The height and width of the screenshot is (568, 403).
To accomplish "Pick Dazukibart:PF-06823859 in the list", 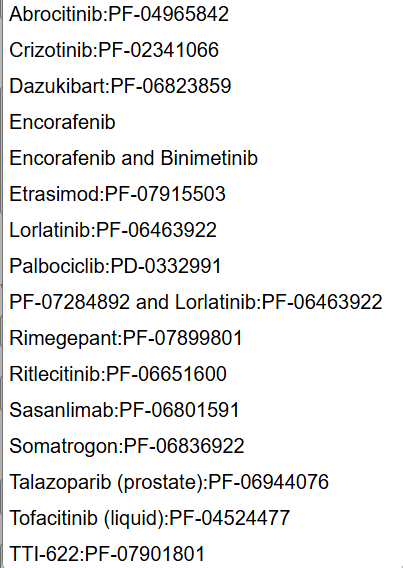I will tap(203, 86).
